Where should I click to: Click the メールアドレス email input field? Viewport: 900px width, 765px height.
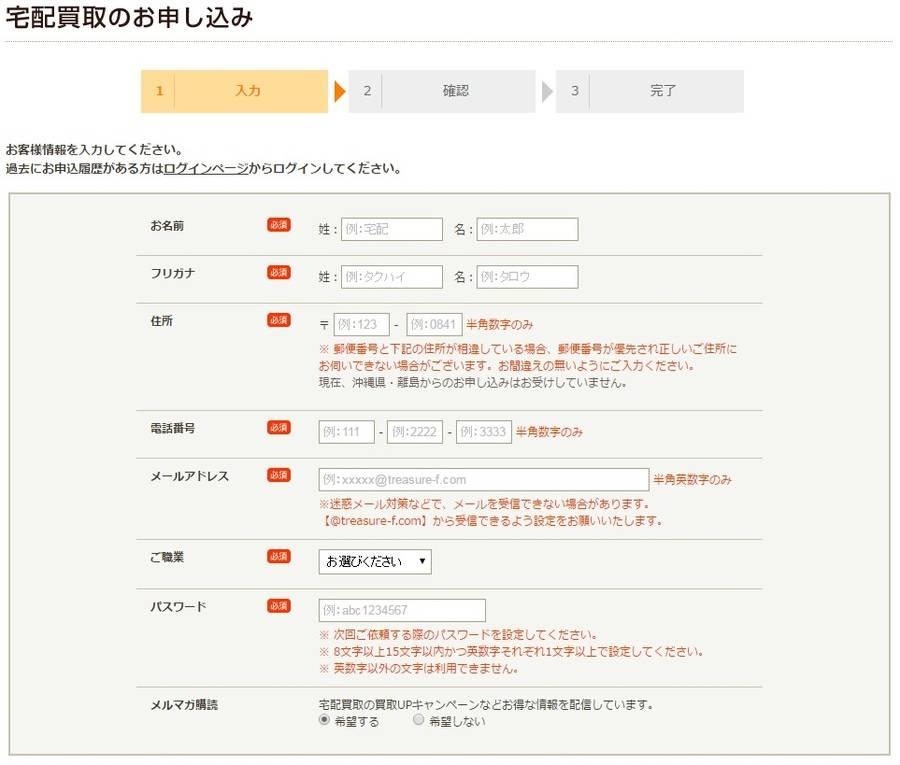pos(483,480)
